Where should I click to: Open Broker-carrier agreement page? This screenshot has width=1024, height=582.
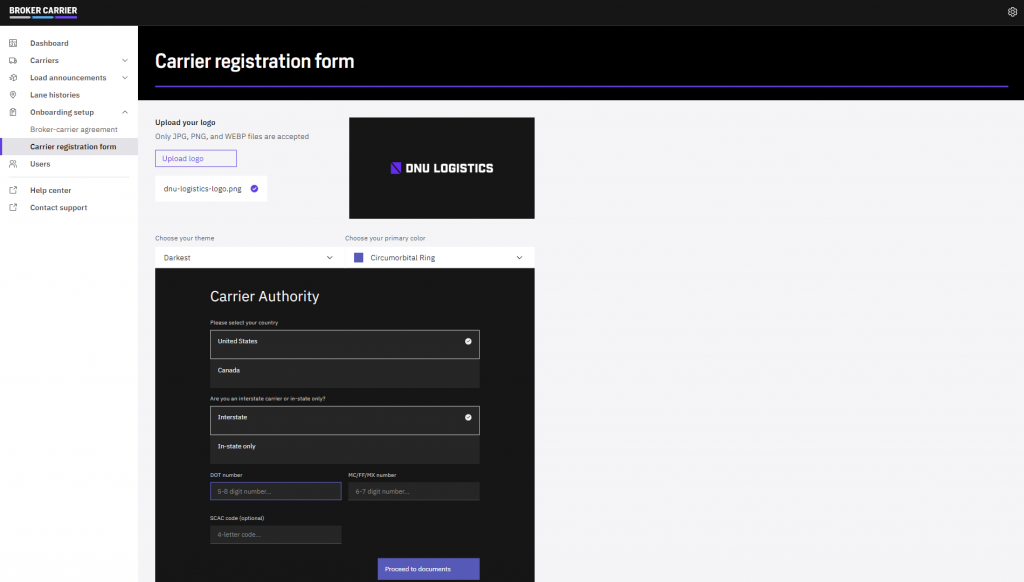[74, 129]
